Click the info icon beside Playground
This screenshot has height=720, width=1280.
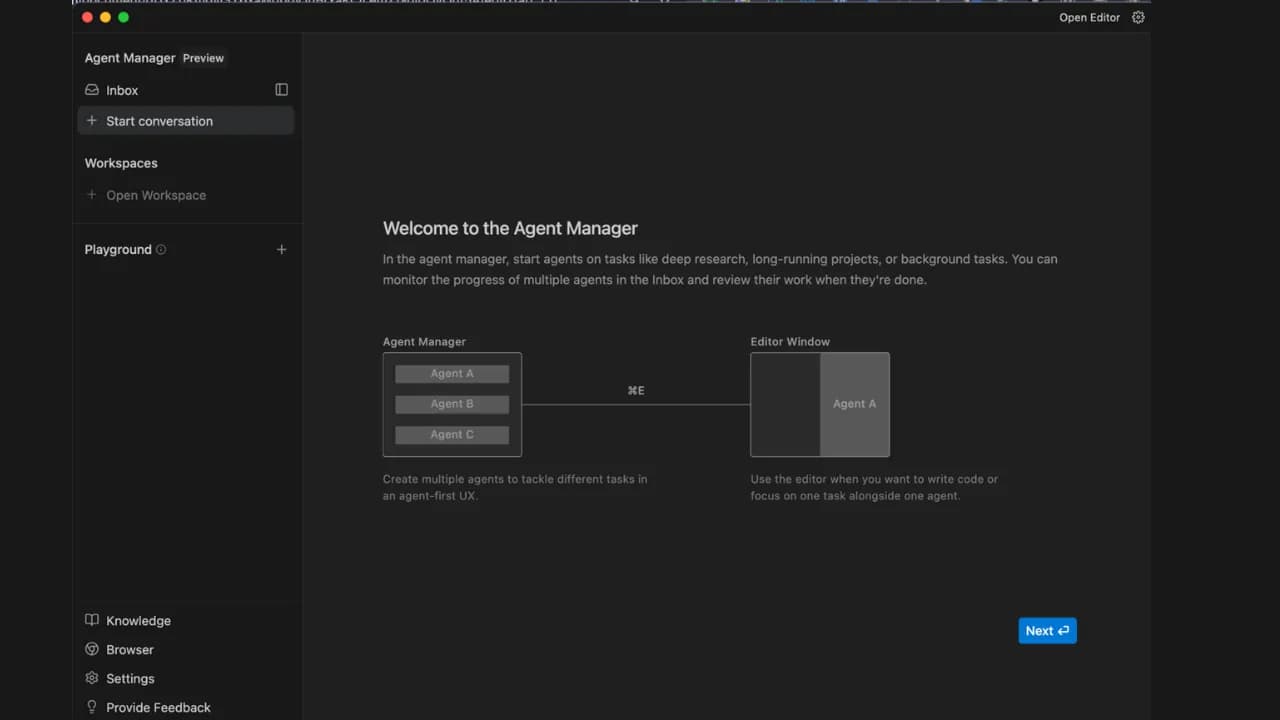pyautogui.click(x=160, y=249)
